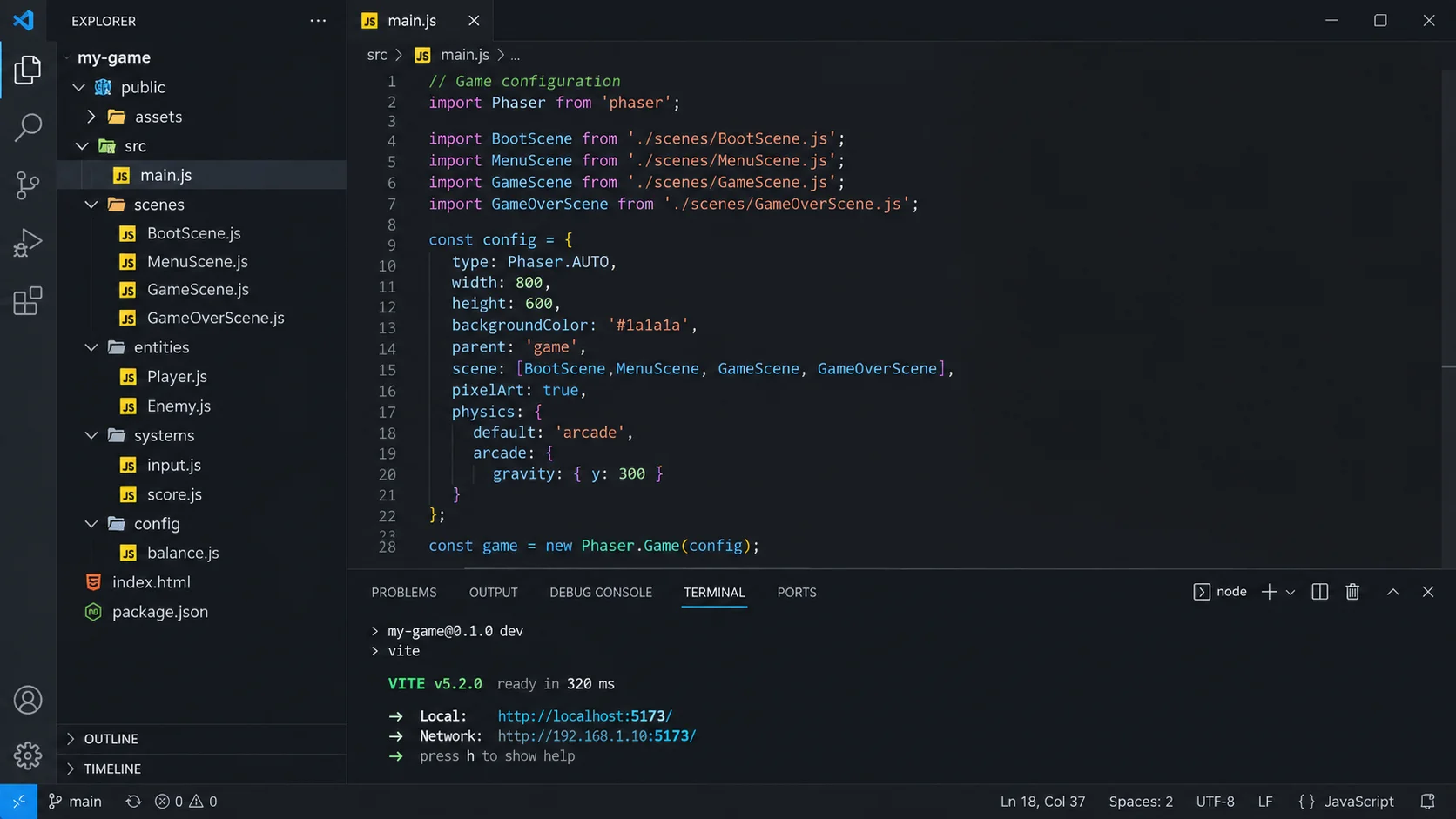This screenshot has height=819, width=1456.
Task: Collapse the src folder
Action: pos(81,146)
